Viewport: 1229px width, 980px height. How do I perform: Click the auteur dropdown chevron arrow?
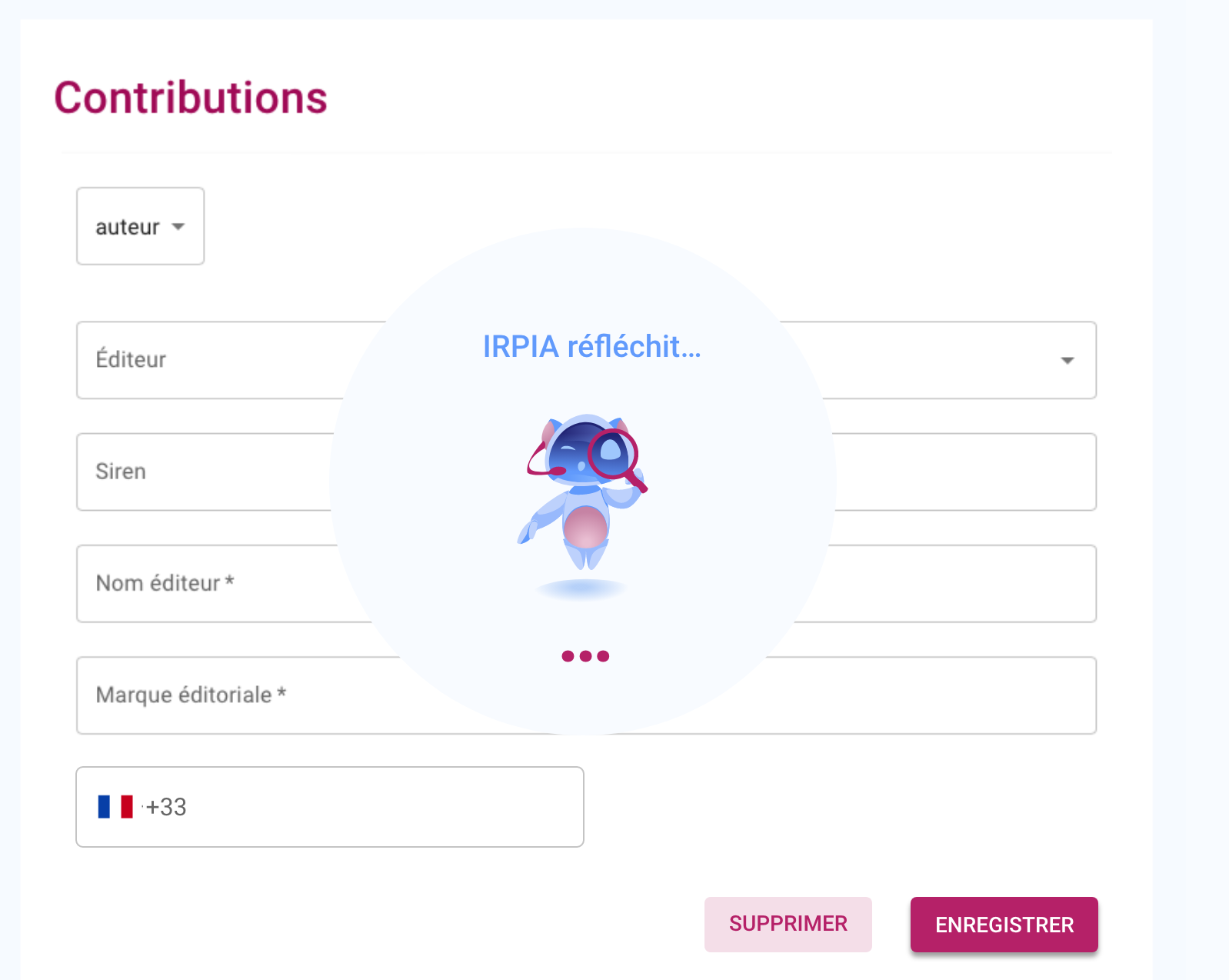[179, 227]
